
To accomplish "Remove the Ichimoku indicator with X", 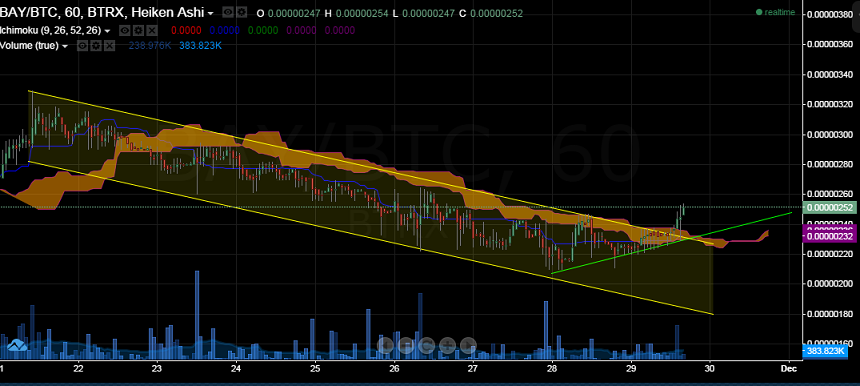I will coord(152,30).
